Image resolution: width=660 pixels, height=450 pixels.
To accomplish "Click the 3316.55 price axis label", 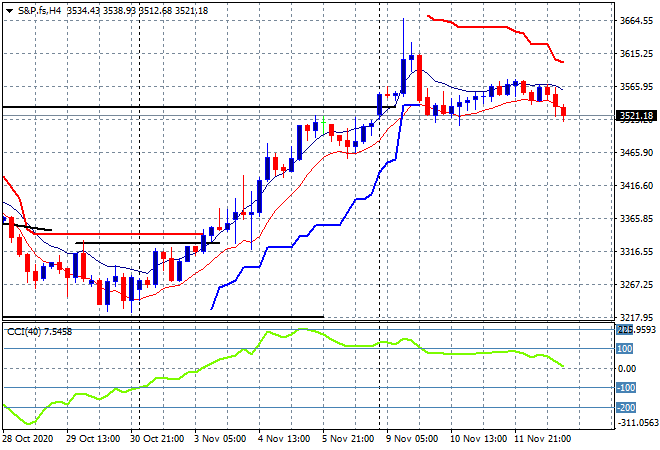I will 636,251.
